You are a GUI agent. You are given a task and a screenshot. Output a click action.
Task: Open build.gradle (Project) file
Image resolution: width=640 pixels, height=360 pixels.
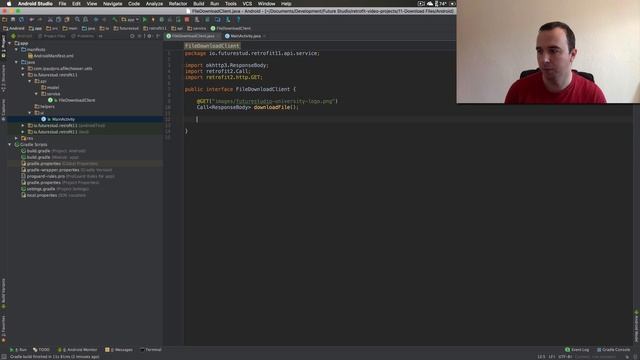click(x=53, y=151)
